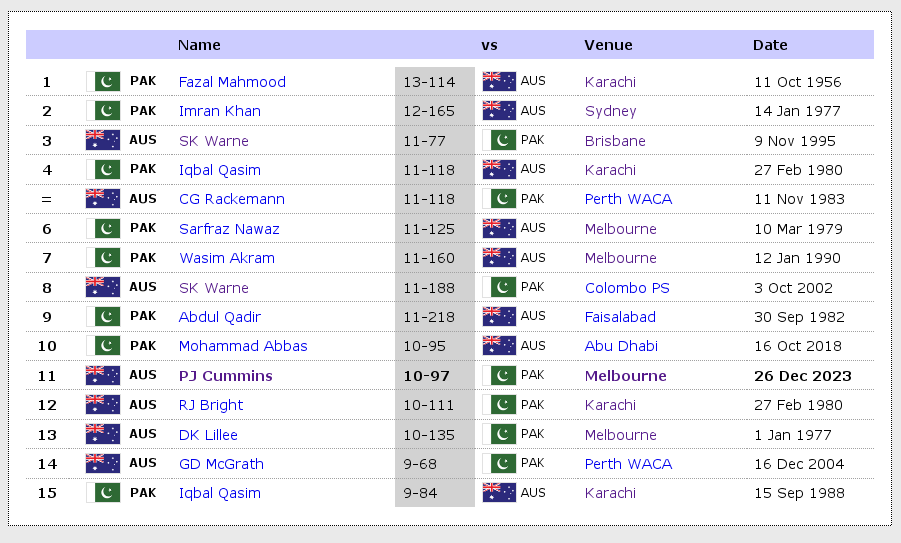The height and width of the screenshot is (543, 901).
Task: Open Karachi venue for 11 Oct 1956
Action: pos(610,82)
